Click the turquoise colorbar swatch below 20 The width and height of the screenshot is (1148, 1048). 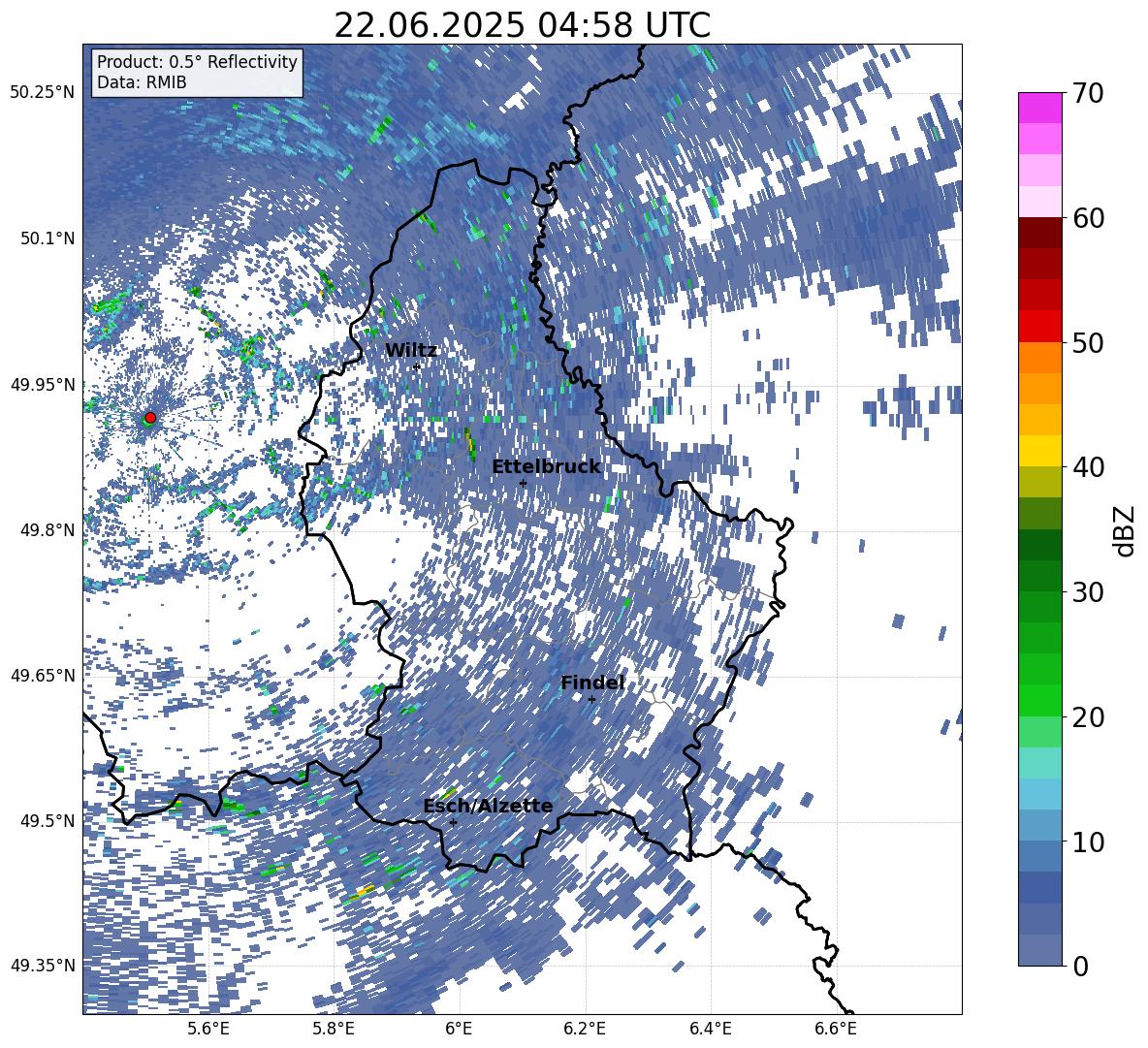(x=1039, y=763)
